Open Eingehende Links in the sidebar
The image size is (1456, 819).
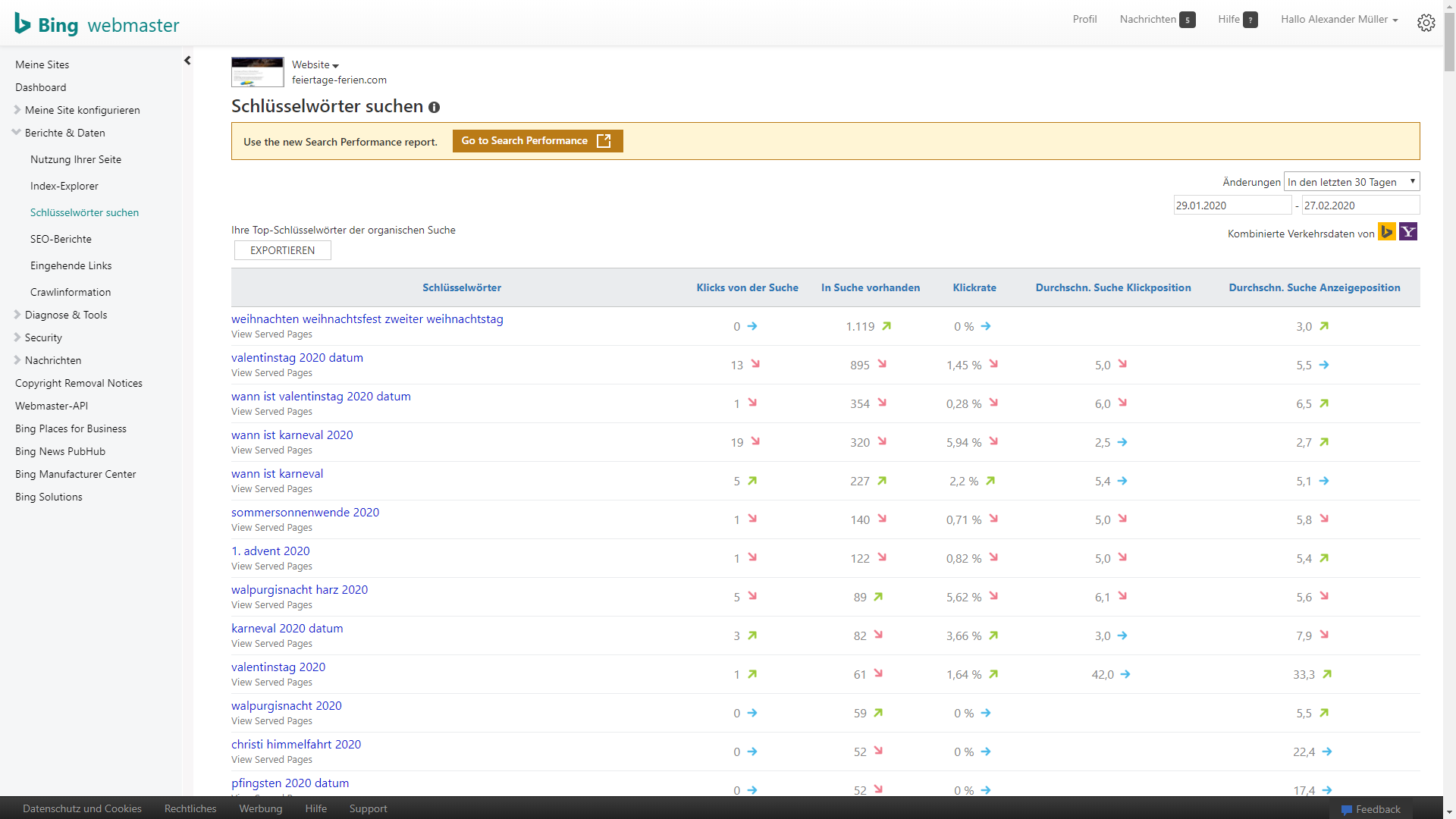[x=71, y=265]
